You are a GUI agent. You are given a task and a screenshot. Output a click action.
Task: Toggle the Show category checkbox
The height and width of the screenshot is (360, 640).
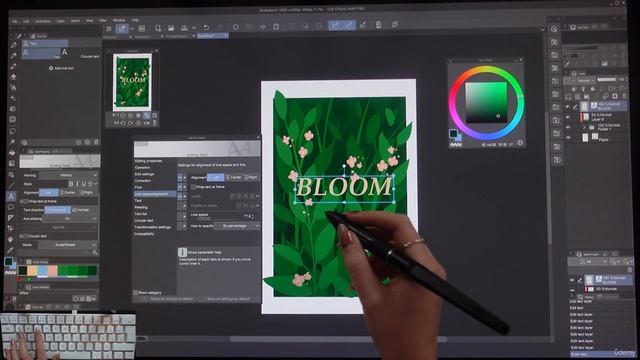136,293
